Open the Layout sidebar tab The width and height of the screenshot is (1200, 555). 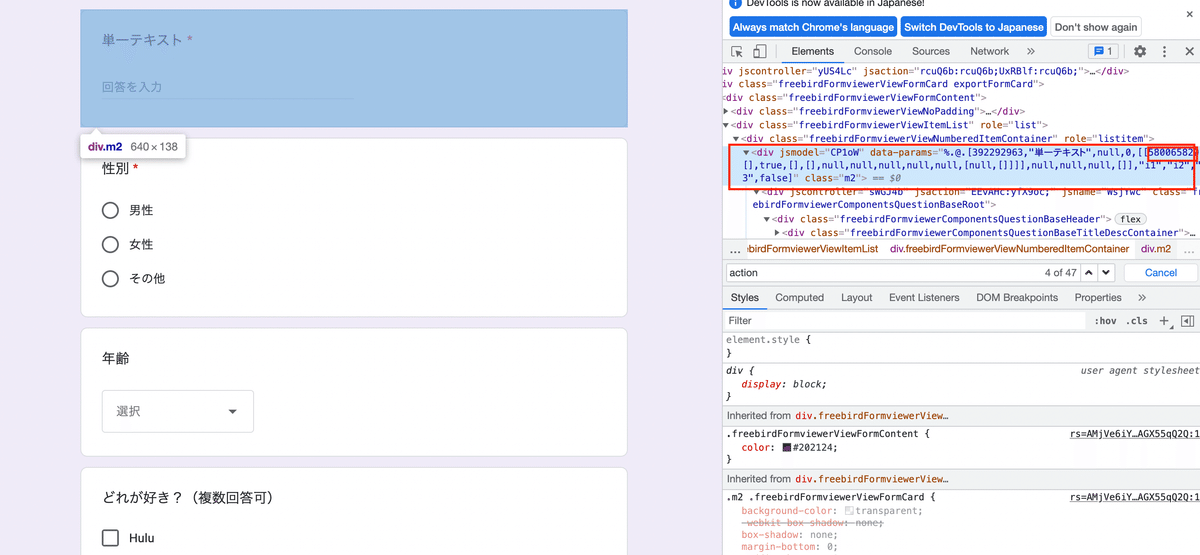pos(856,297)
